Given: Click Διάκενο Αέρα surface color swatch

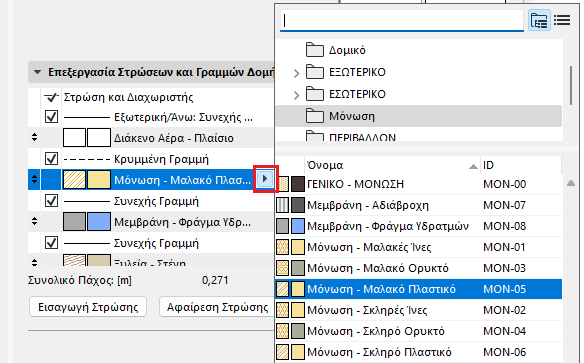Looking at the screenshot, I should 99,138.
